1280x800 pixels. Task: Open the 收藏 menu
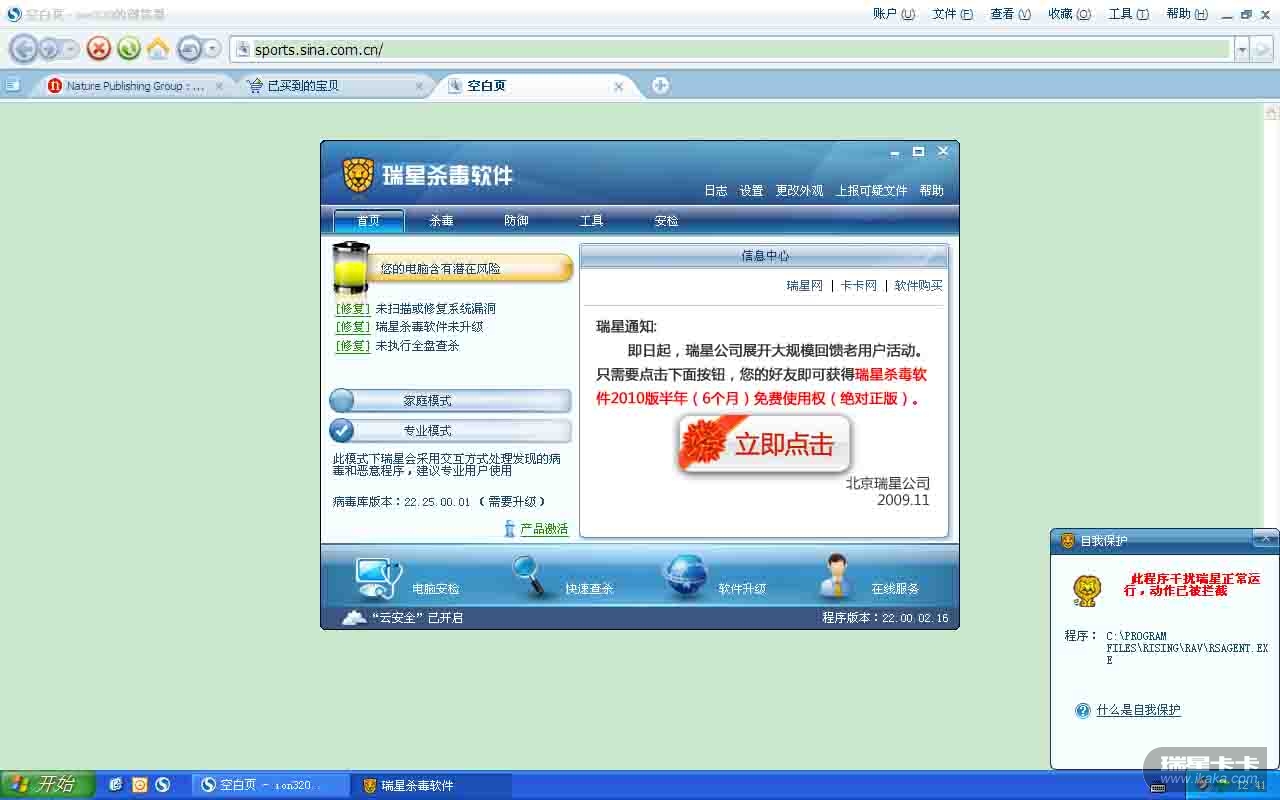1070,14
